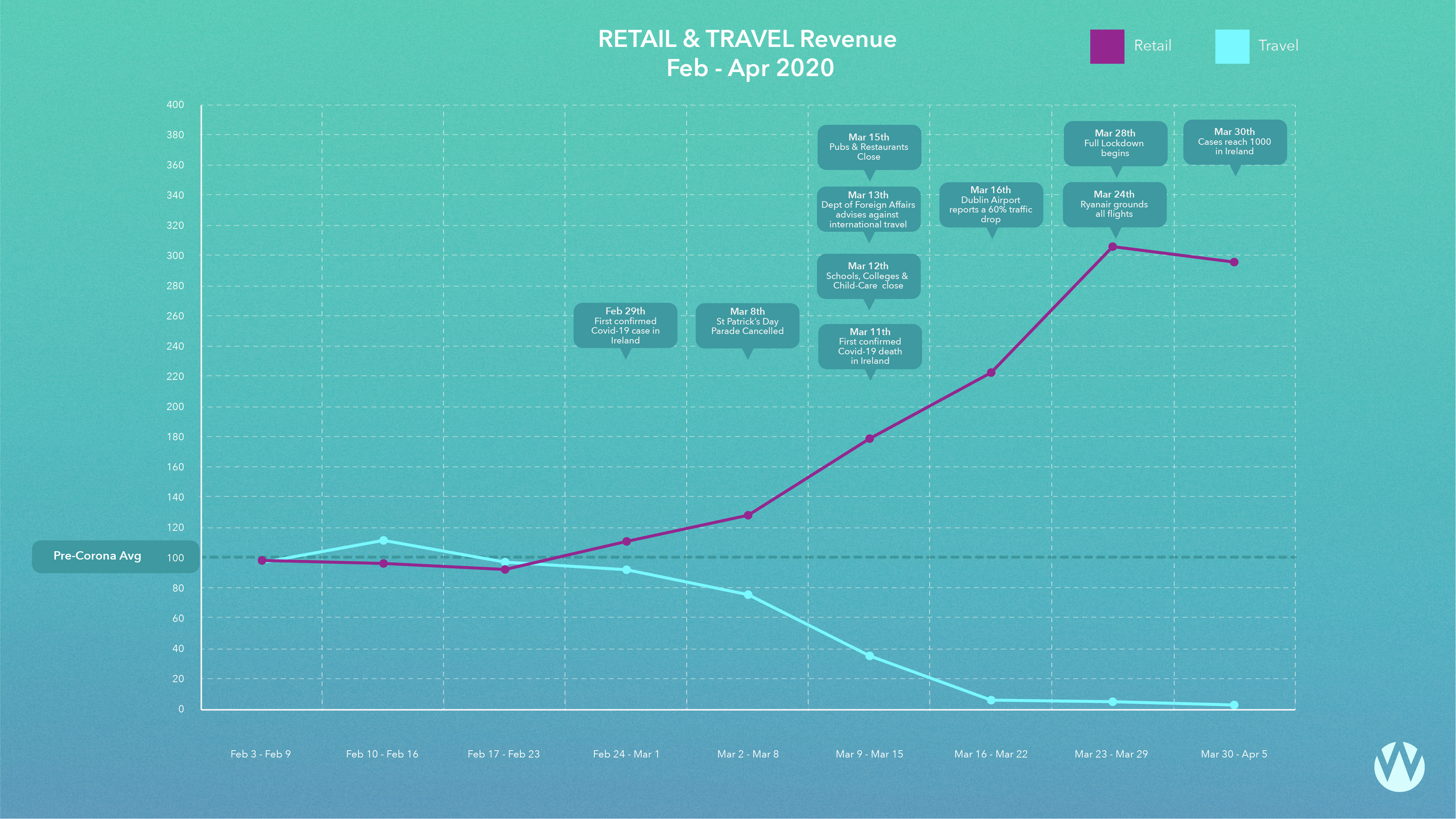The width and height of the screenshot is (1456, 819).
Task: Expand the Mar 13th Foreign Affairs travel advisory callout
Action: coord(869,210)
